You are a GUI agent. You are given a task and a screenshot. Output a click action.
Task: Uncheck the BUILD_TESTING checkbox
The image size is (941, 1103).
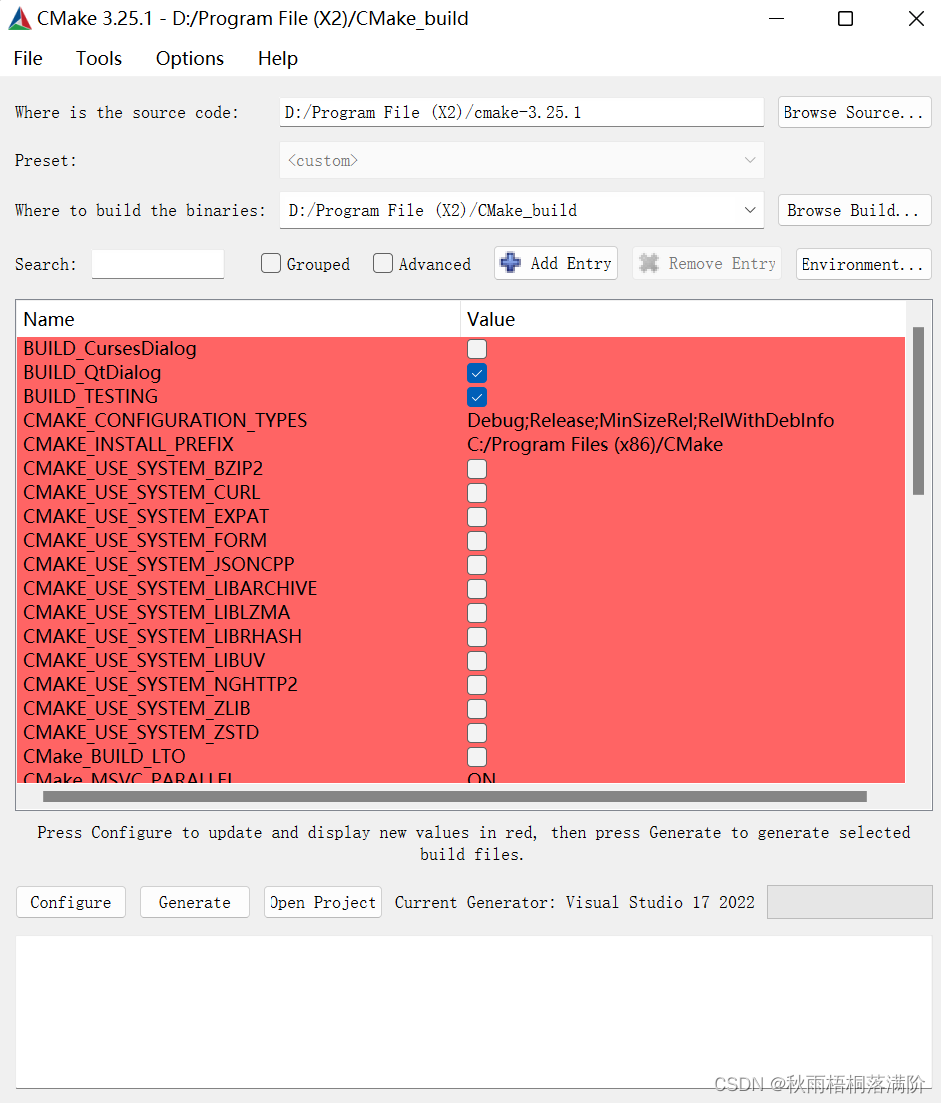point(477,397)
